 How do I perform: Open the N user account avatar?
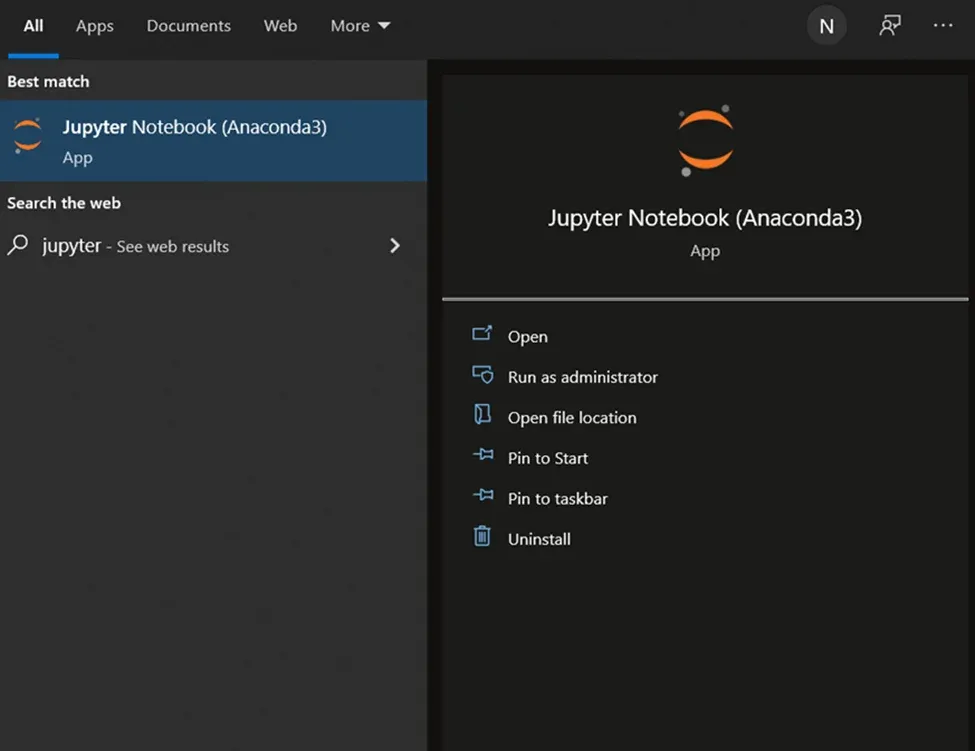pyautogui.click(x=826, y=27)
